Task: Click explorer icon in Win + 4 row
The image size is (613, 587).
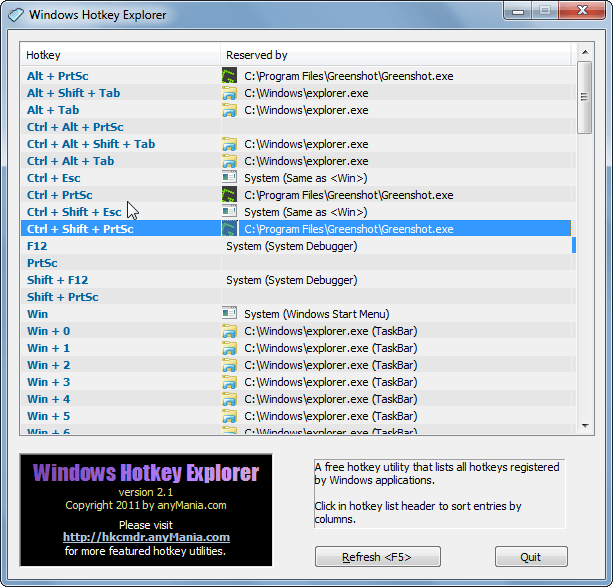Action: pos(229,399)
